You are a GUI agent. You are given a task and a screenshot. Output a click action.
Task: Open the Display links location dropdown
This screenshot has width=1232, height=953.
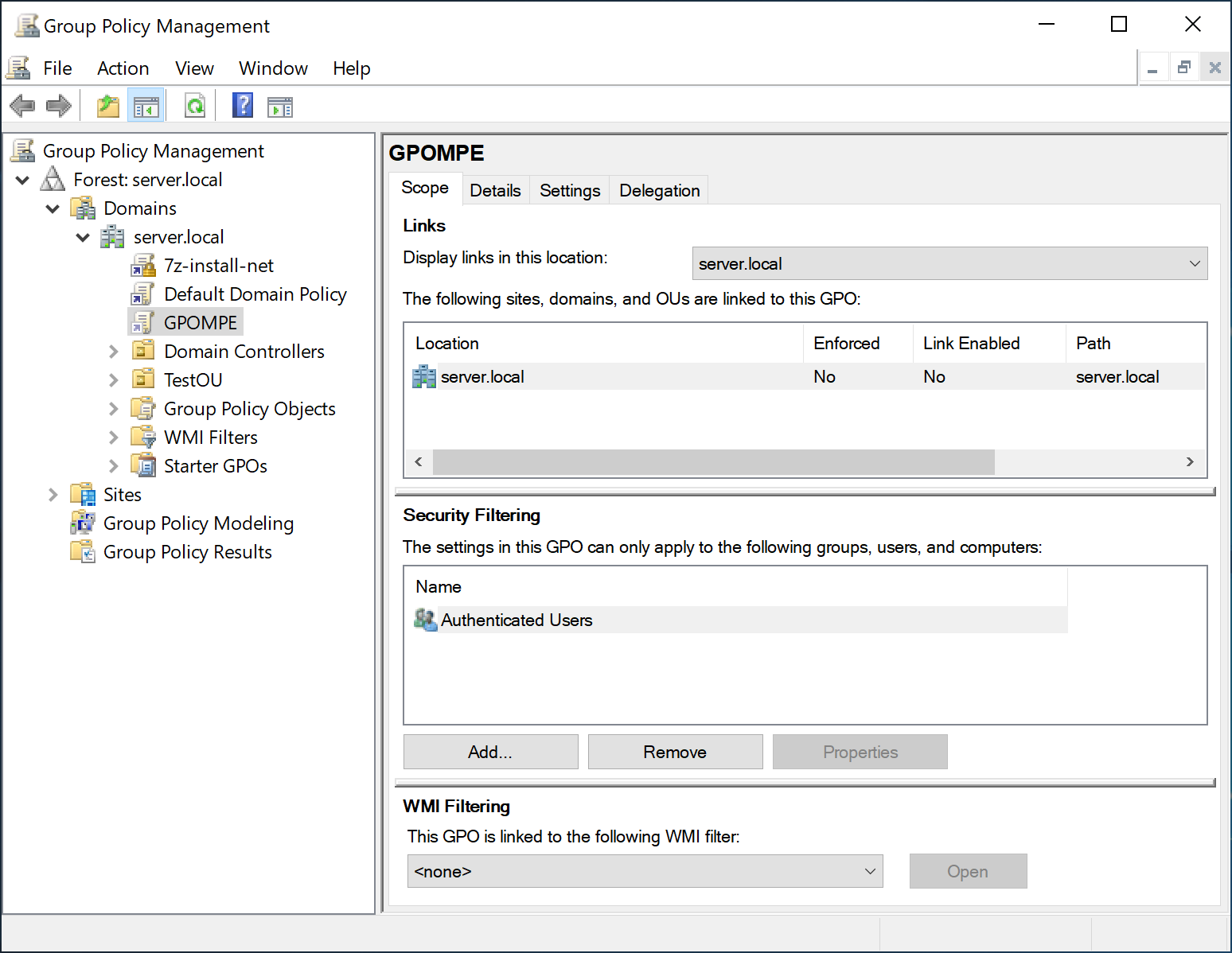click(949, 264)
